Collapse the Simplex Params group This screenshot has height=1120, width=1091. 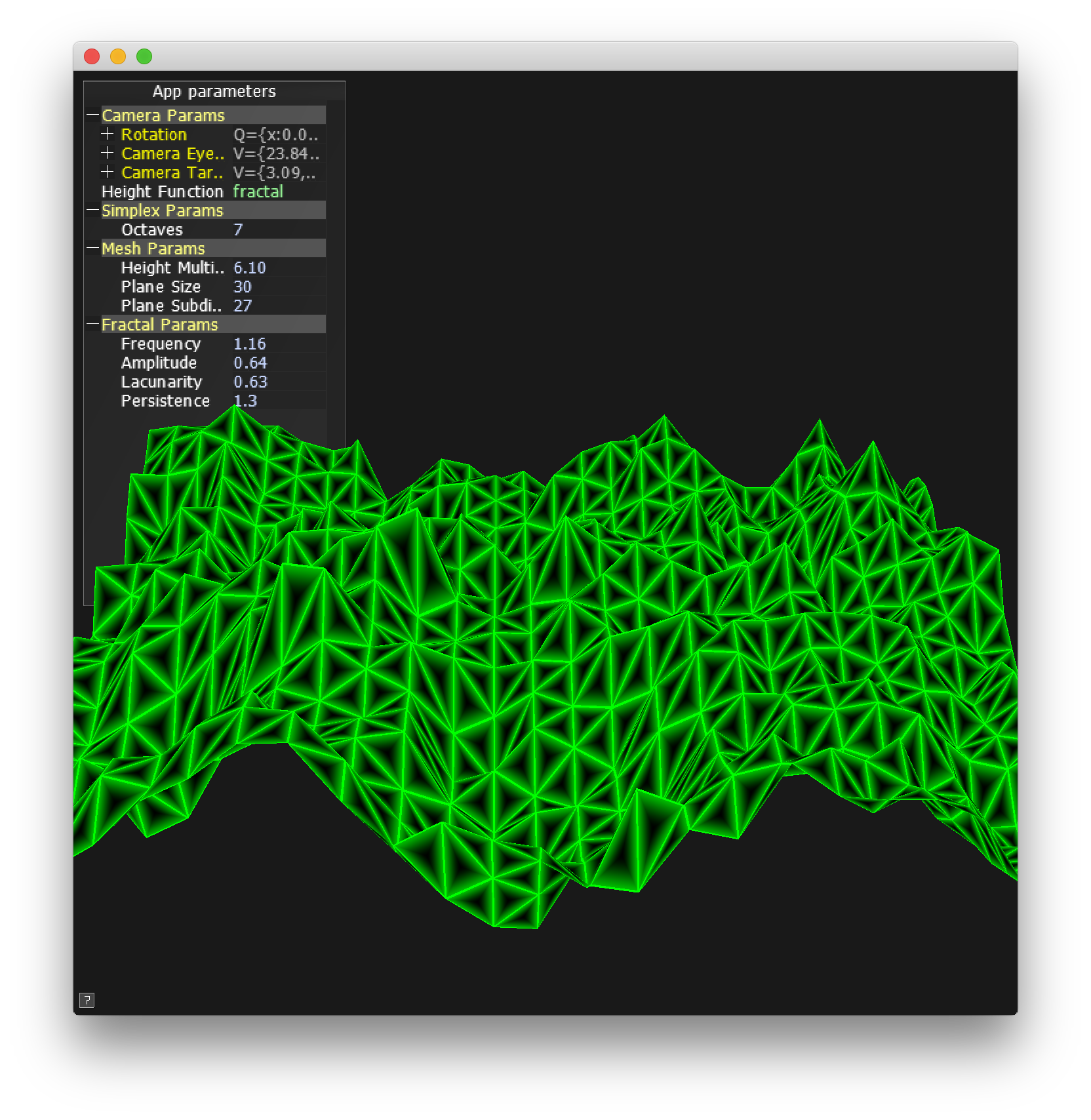(92, 210)
